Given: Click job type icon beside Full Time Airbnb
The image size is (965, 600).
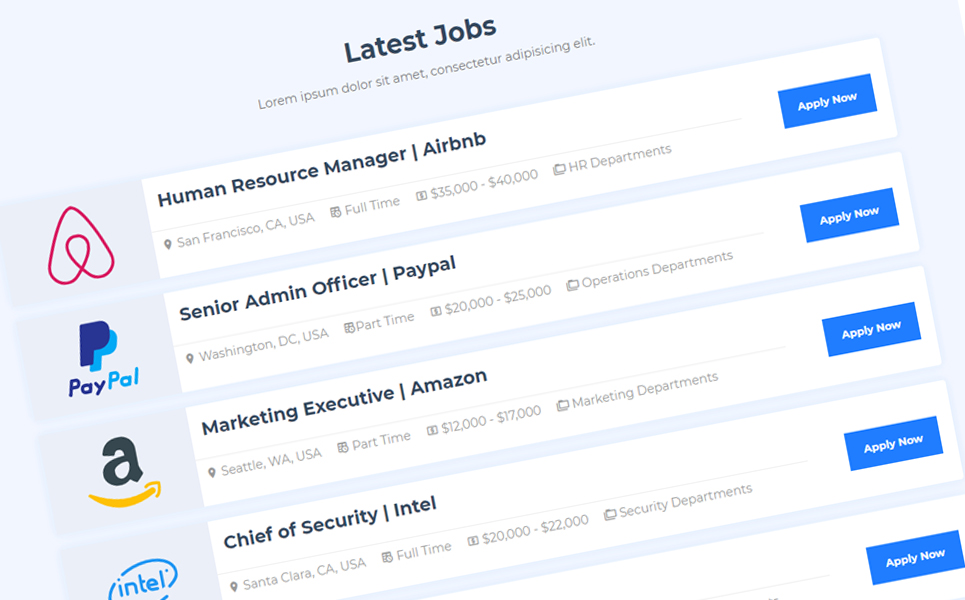Looking at the screenshot, I should coord(335,212).
